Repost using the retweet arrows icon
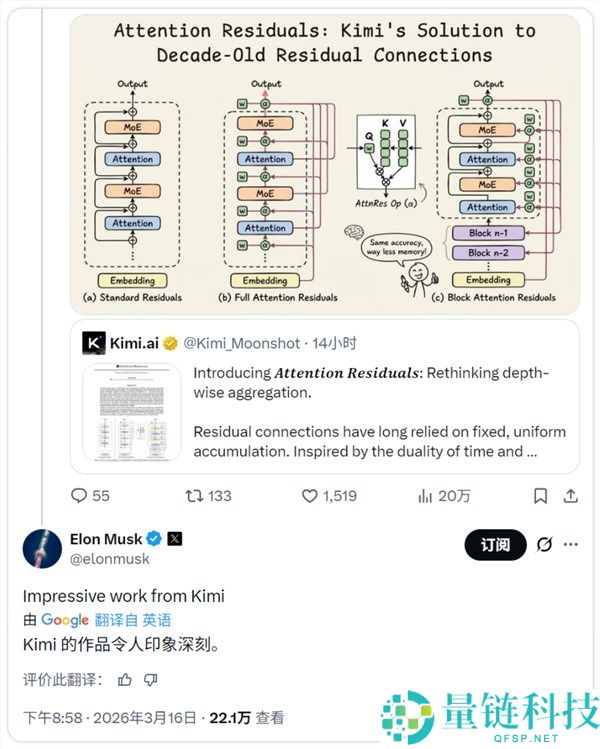 tap(194, 496)
